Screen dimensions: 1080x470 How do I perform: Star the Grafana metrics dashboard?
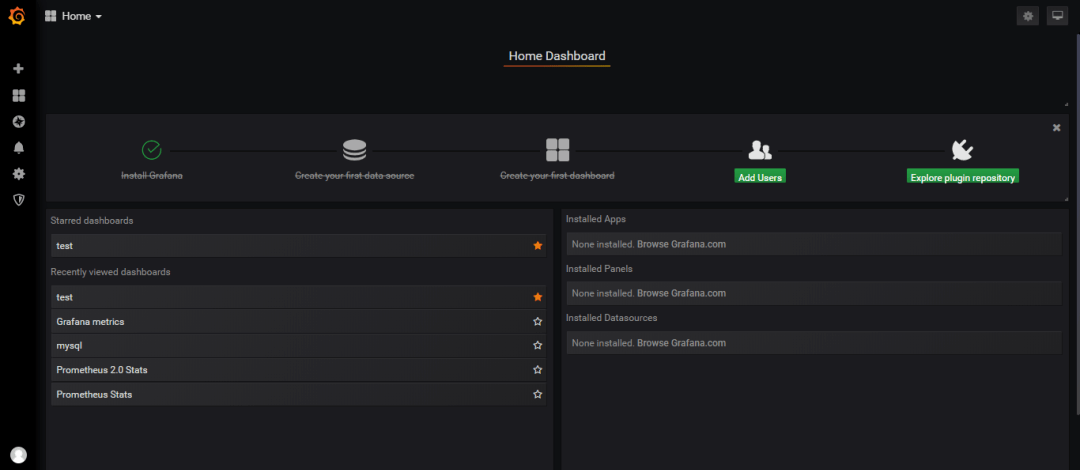(x=538, y=322)
